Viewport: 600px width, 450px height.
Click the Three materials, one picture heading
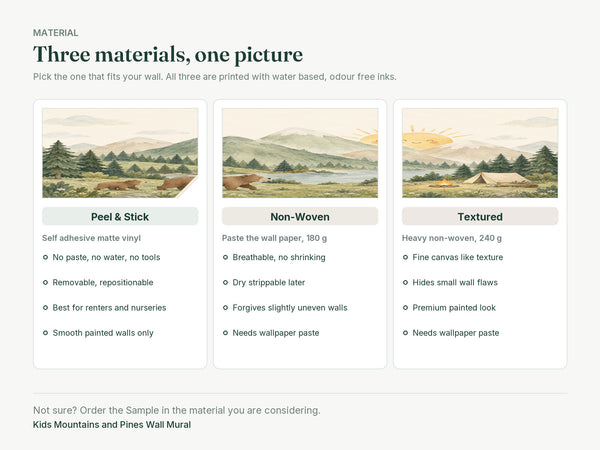pos(168,54)
